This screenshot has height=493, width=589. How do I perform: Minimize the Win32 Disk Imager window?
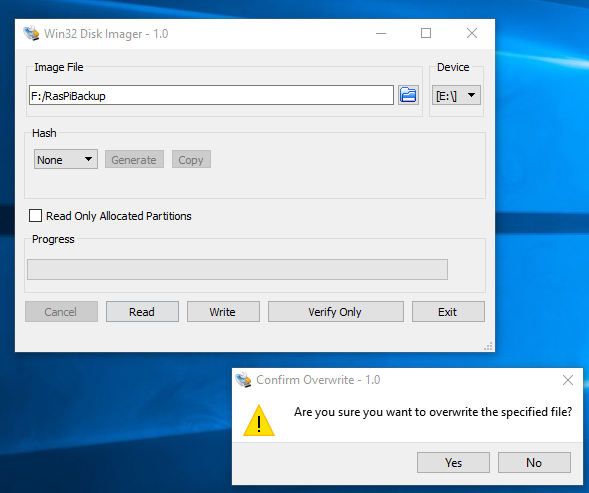381,33
